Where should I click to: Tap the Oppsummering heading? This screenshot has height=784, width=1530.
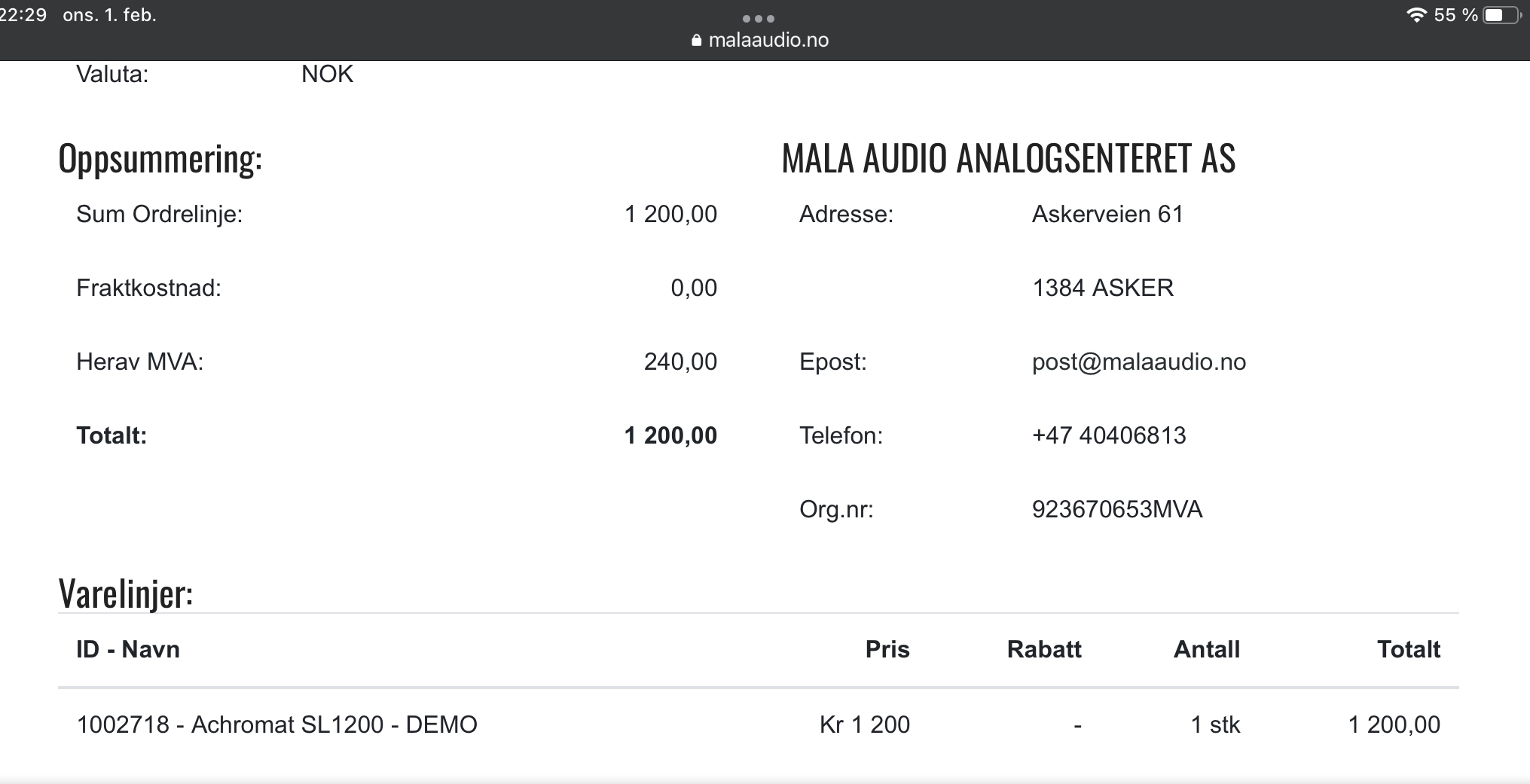point(160,159)
